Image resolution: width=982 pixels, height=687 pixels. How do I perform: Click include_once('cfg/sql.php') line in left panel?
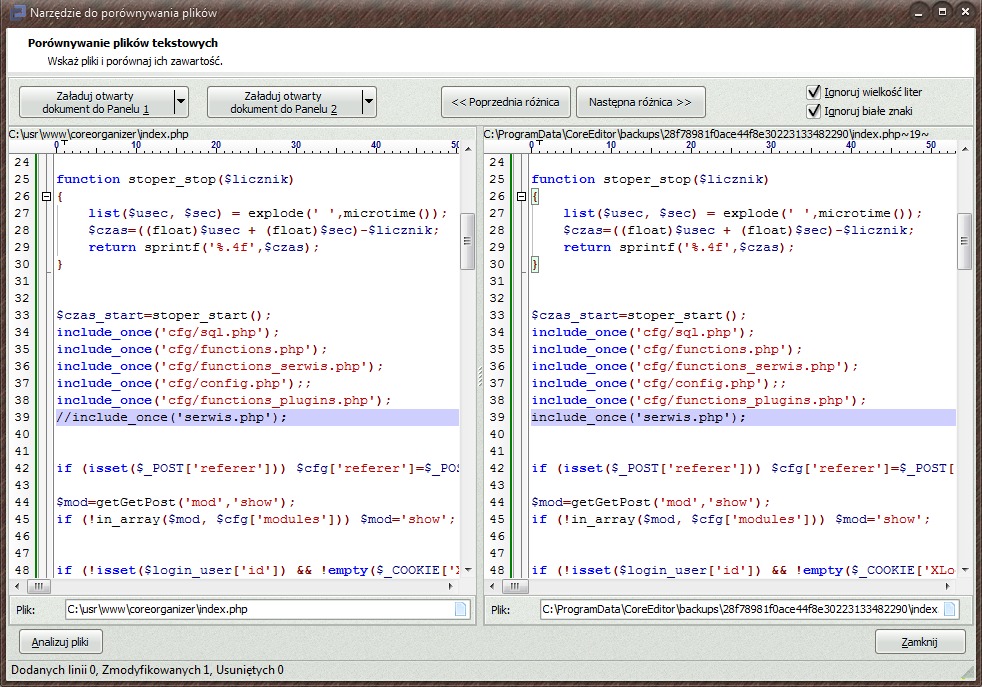167,333
